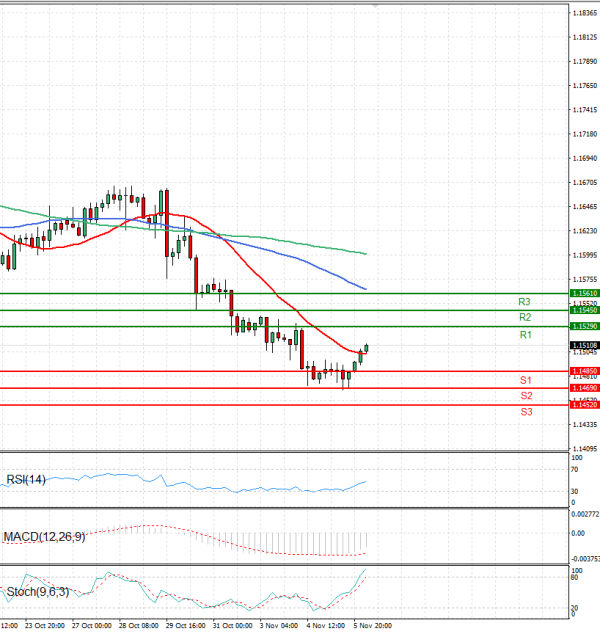This screenshot has height=634, width=600.
Task: Click the 27 Oct 00:00 time axis label
Action: click(x=91, y=625)
